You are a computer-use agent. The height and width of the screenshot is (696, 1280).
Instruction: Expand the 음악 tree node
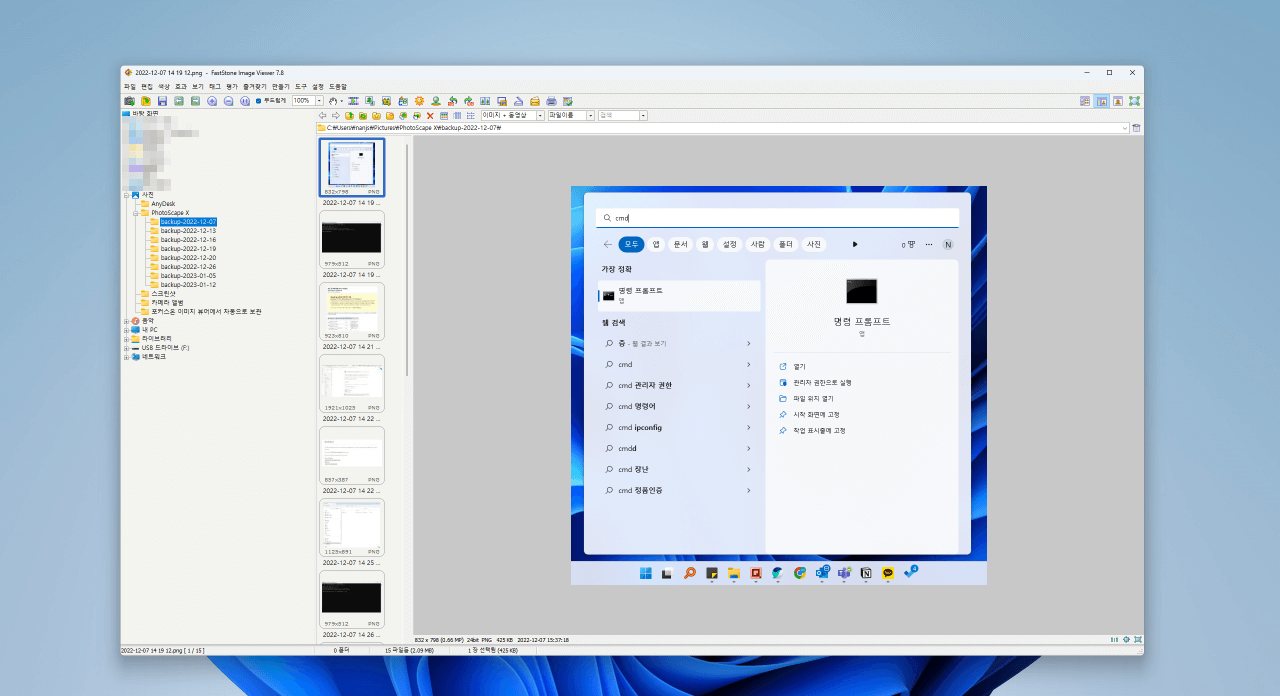click(x=126, y=320)
